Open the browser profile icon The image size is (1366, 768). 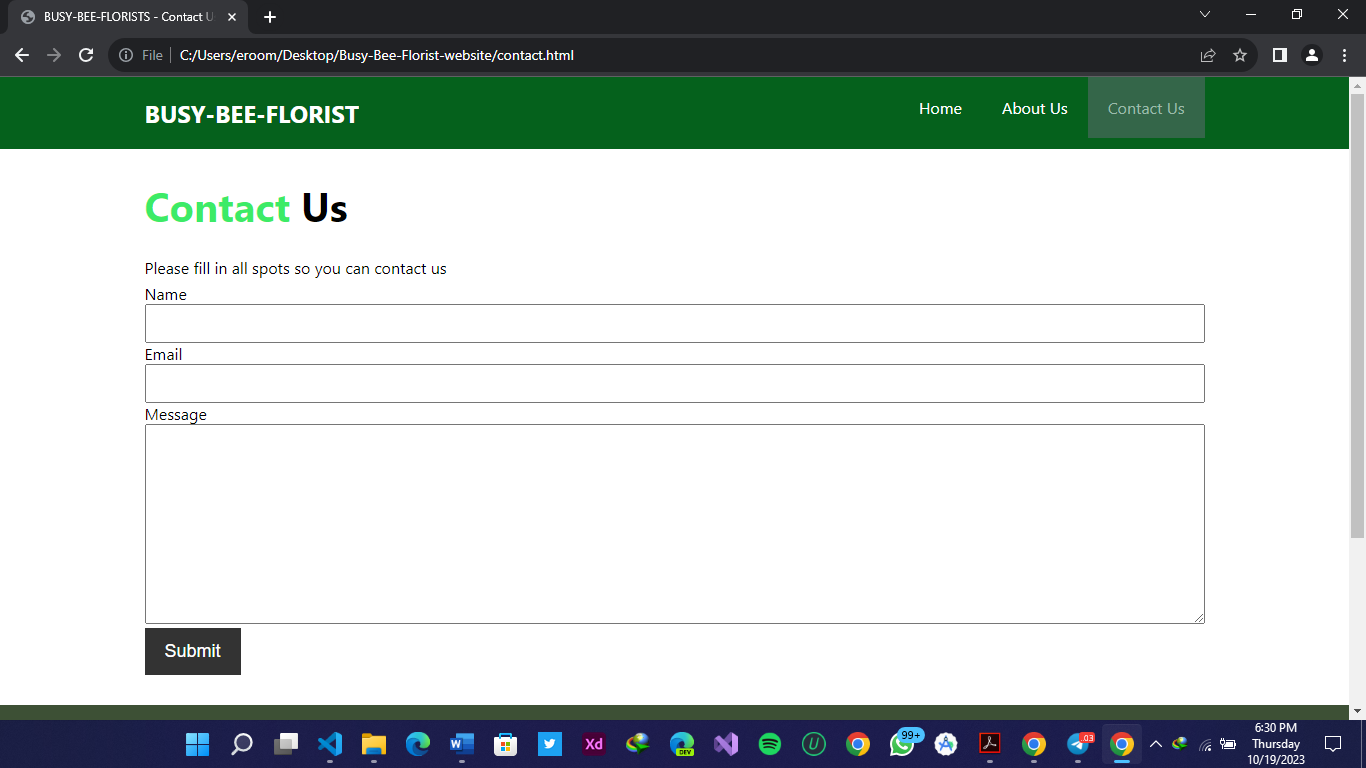1312,55
